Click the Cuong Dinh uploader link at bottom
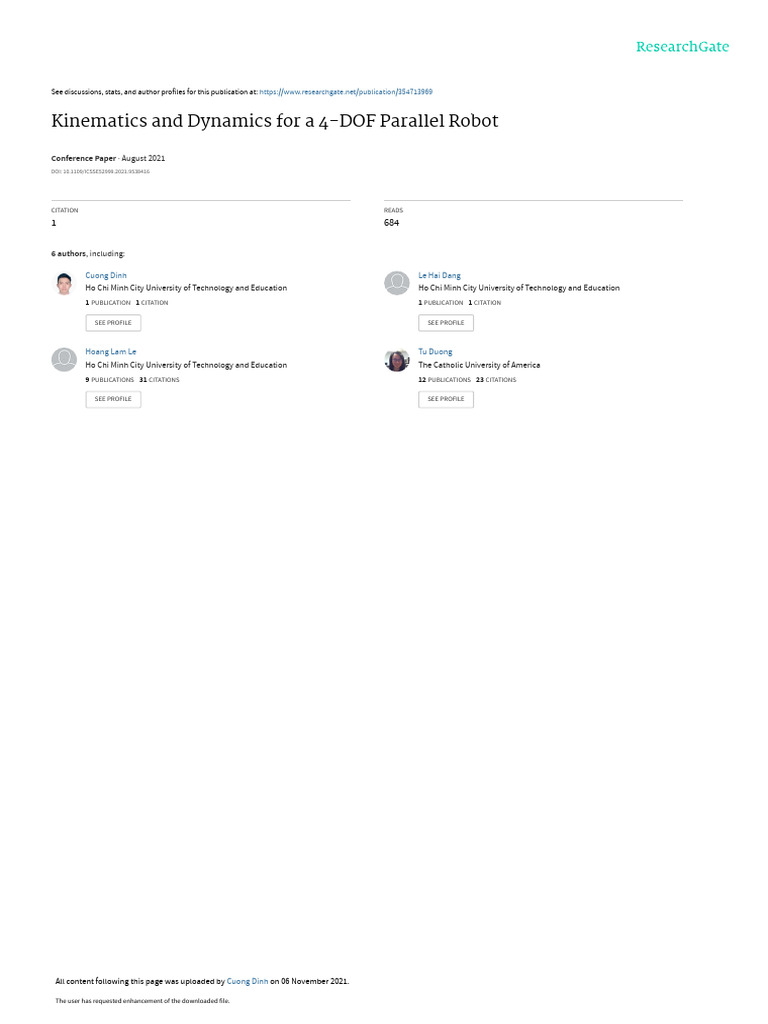The height and width of the screenshot is (1024, 768). (247, 981)
